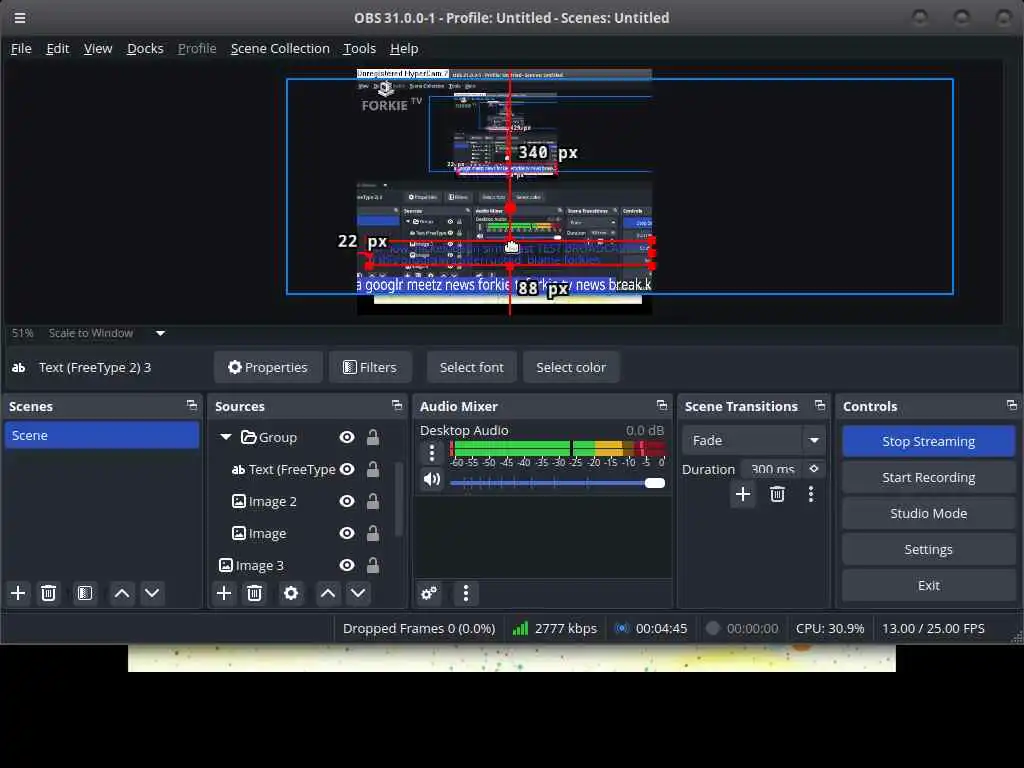This screenshot has height=768, width=1024.
Task: Open the Fade transition dropdown
Action: [814, 440]
